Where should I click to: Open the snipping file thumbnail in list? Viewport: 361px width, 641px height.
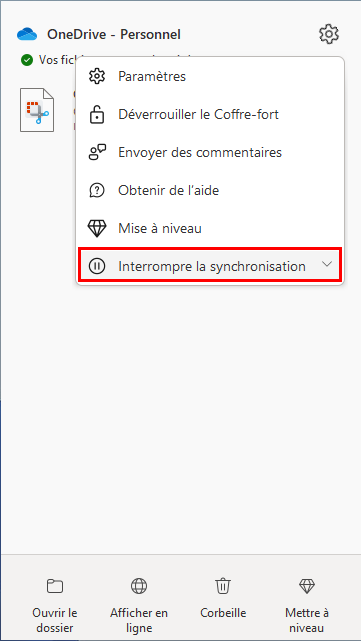click(x=37, y=110)
